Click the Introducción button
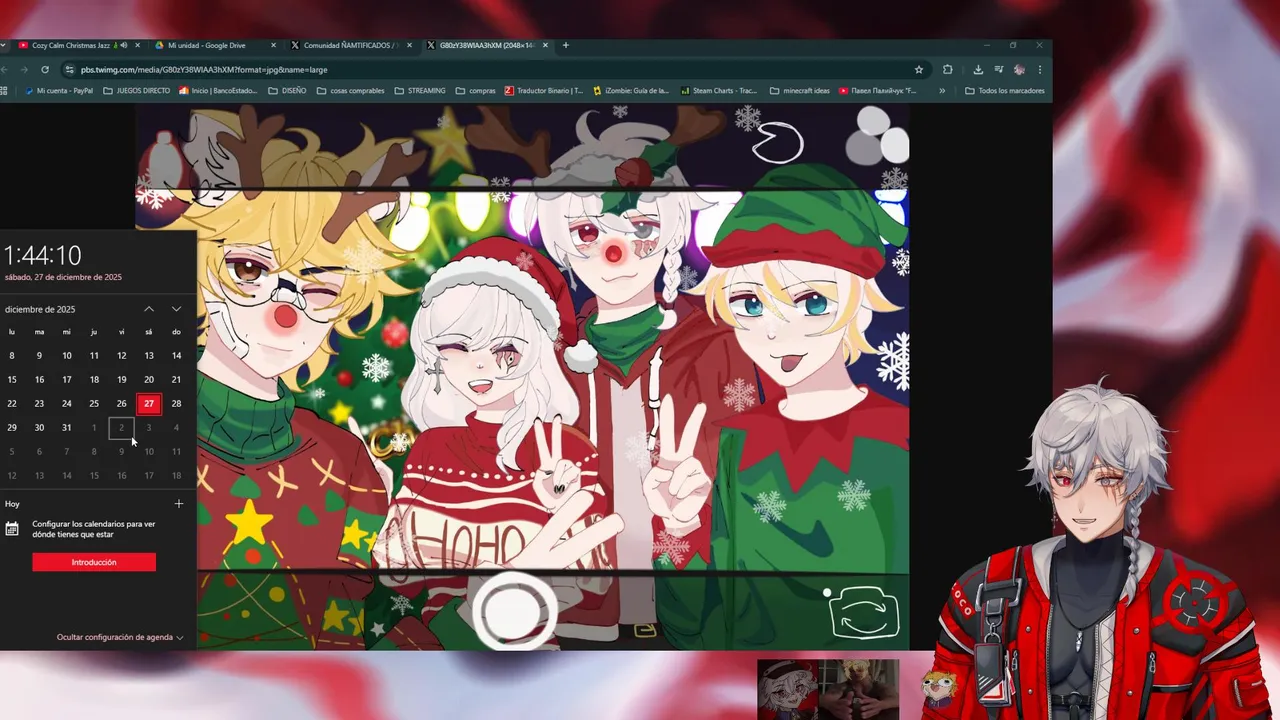Image resolution: width=1280 pixels, height=720 pixels. pyautogui.click(x=94, y=562)
